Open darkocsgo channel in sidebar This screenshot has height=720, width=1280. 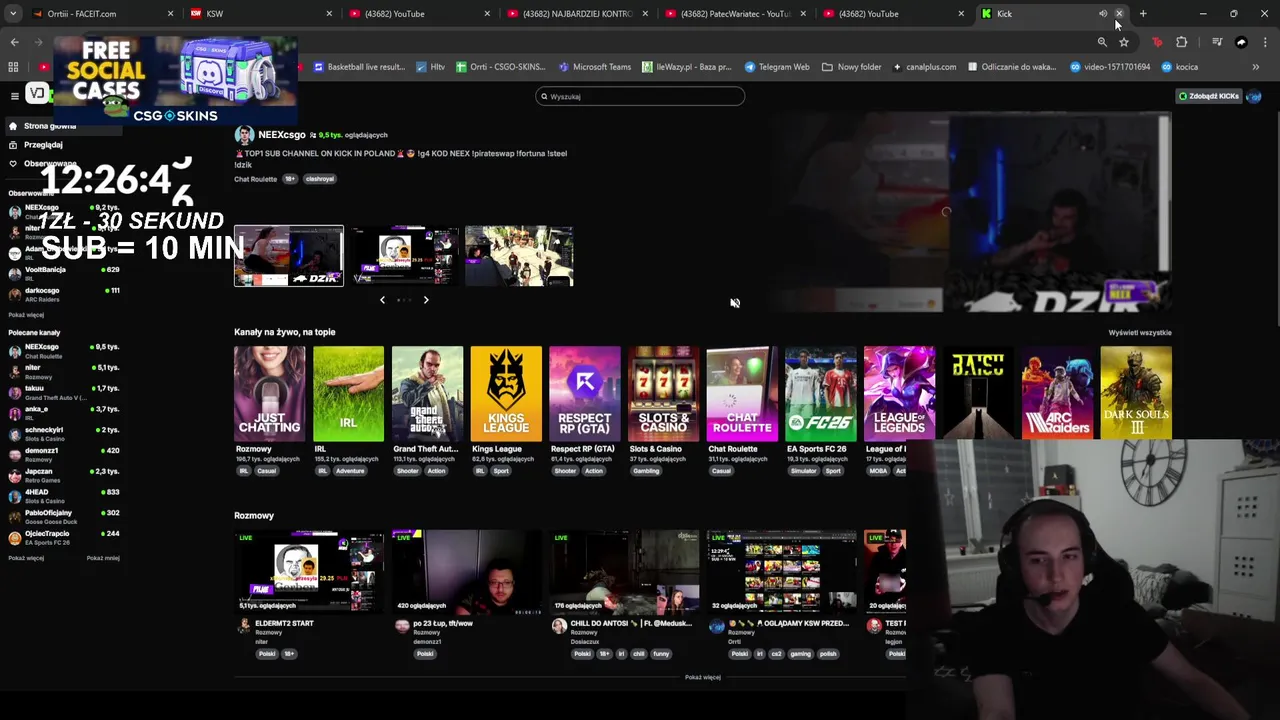coord(64,294)
